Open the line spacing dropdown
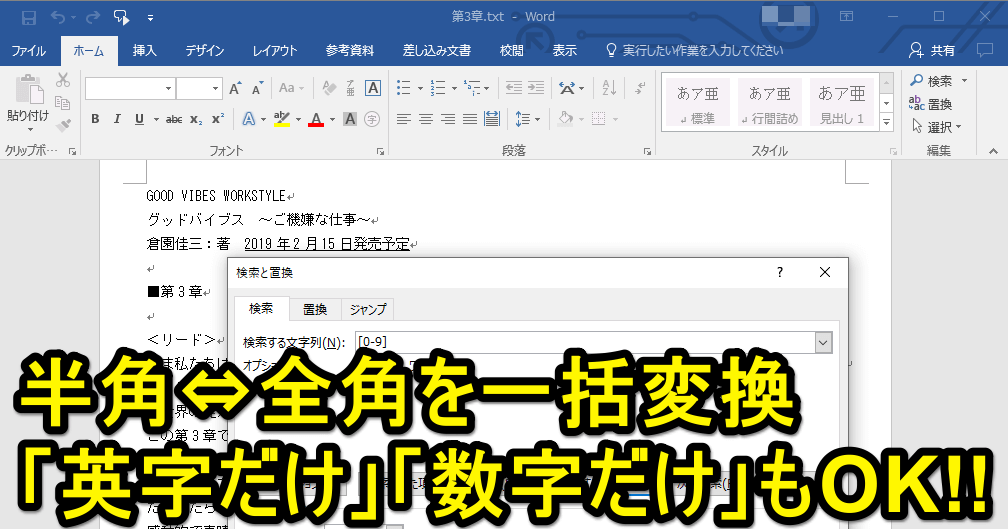The width and height of the screenshot is (1008, 529). 528,119
